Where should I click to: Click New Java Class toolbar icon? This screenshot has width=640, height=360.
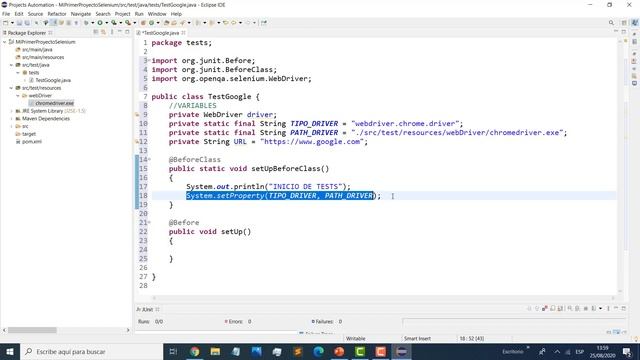(x=151, y=23)
